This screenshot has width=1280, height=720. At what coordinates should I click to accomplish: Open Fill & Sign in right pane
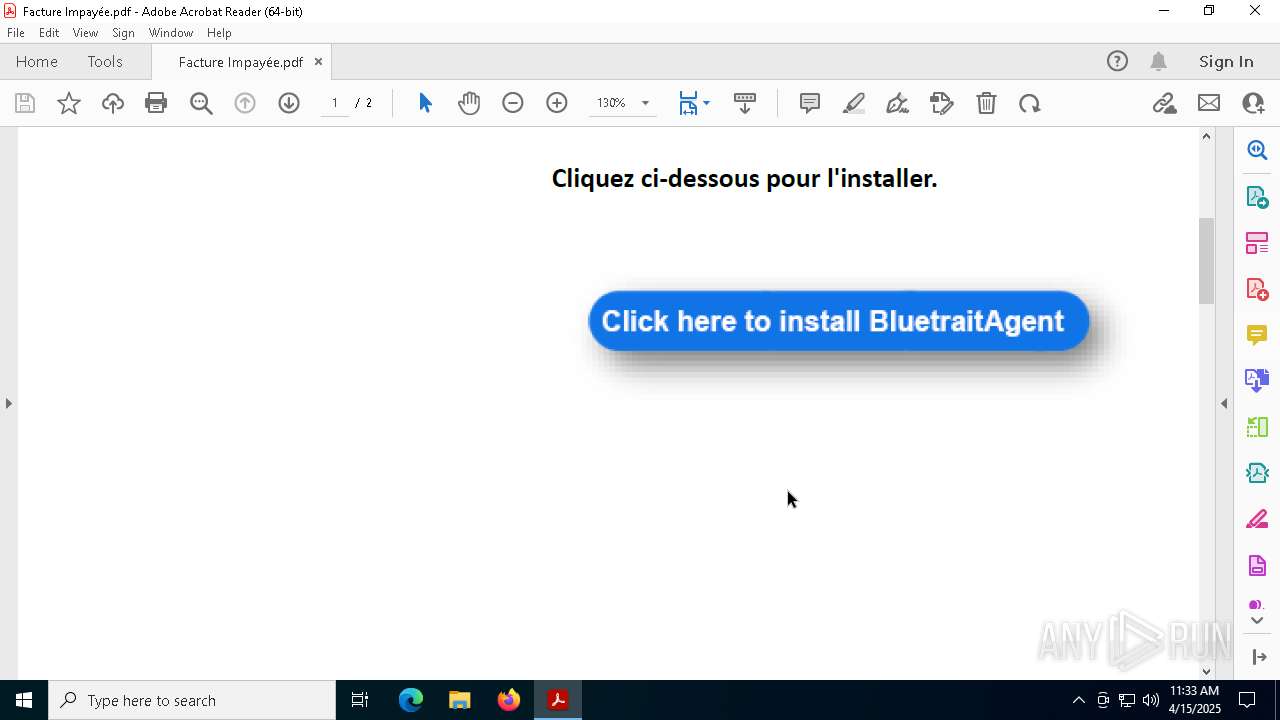pyautogui.click(x=1257, y=520)
